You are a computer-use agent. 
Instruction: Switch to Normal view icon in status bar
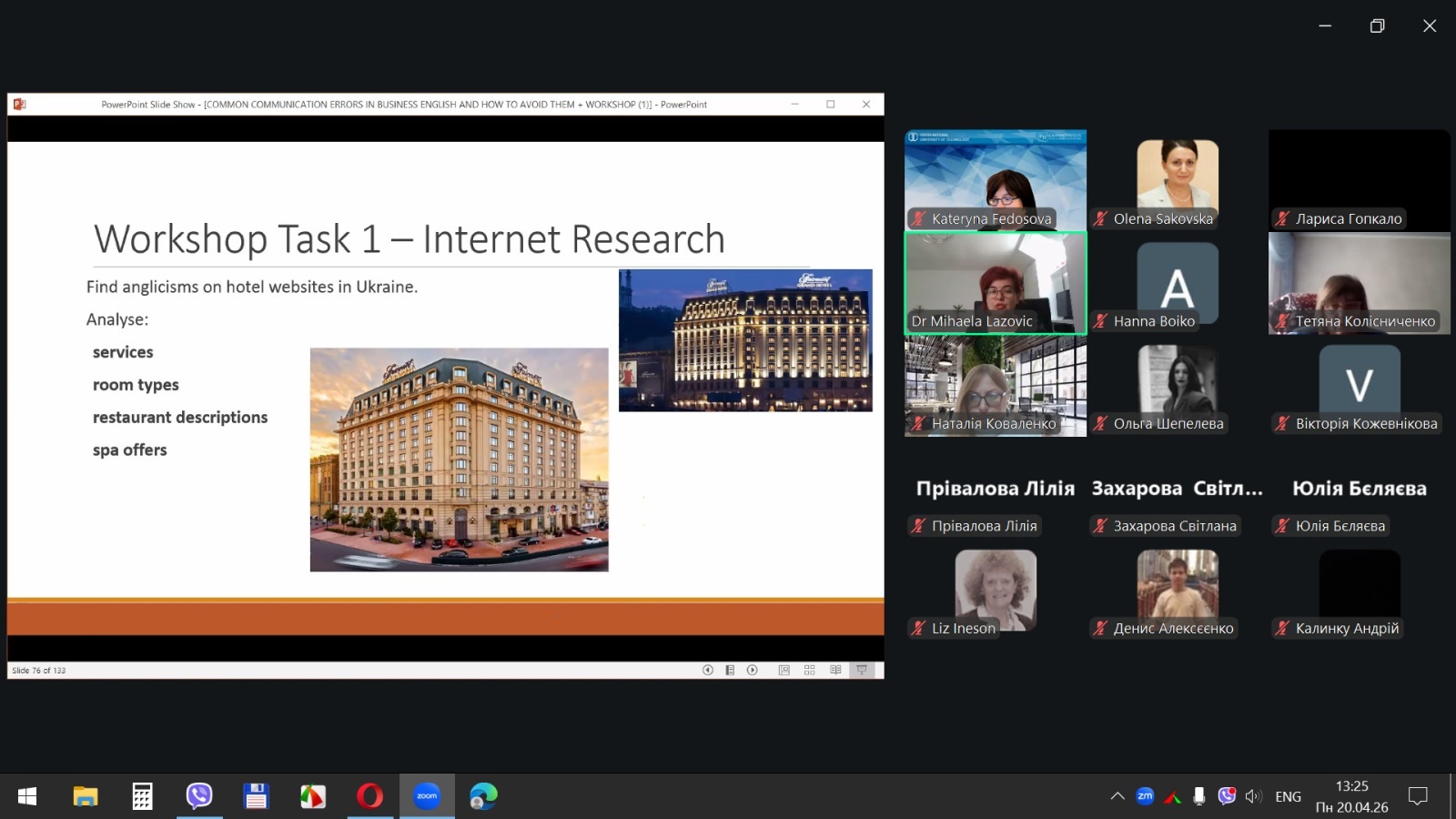click(x=784, y=670)
